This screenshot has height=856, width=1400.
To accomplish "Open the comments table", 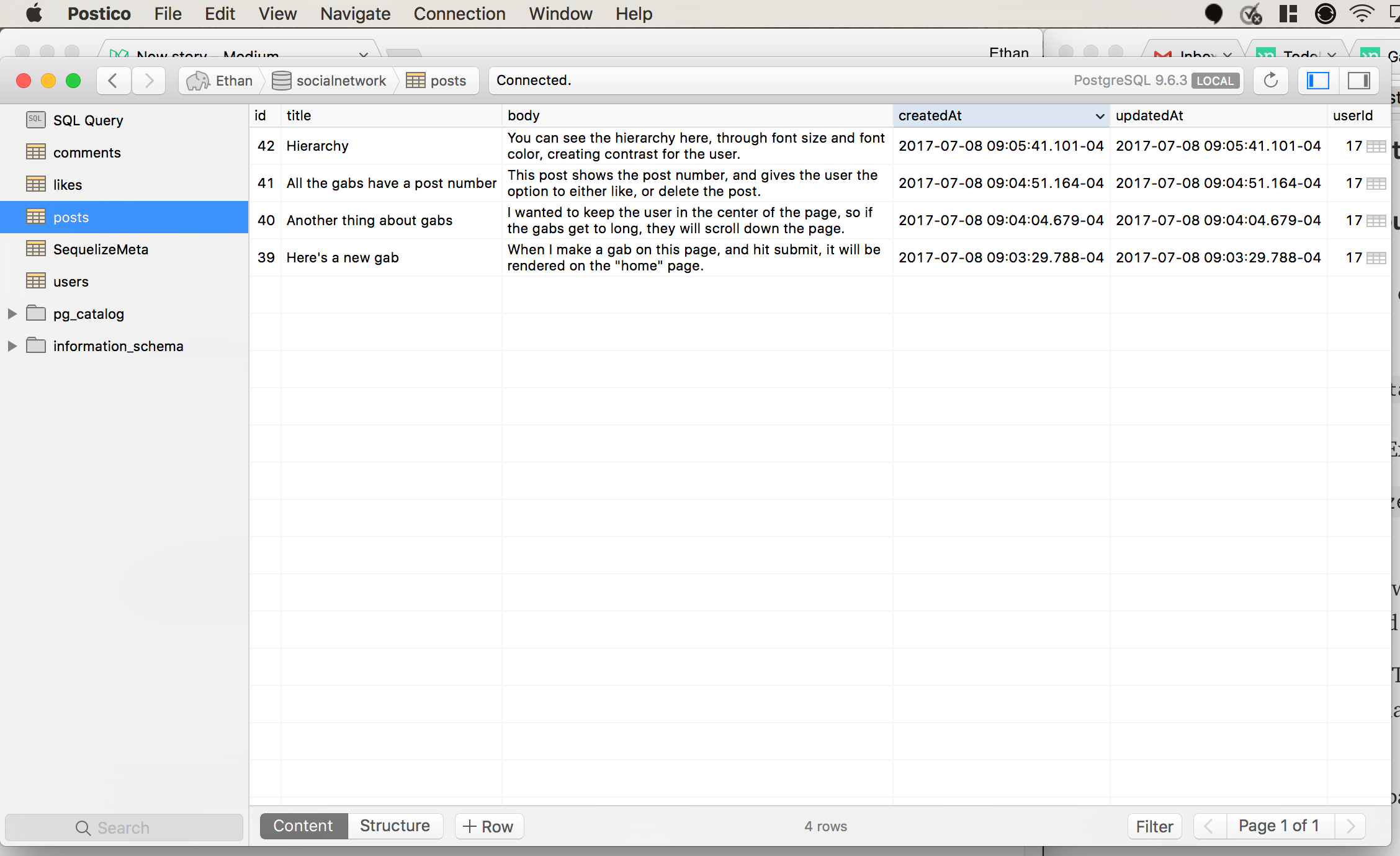I will tap(87, 152).
